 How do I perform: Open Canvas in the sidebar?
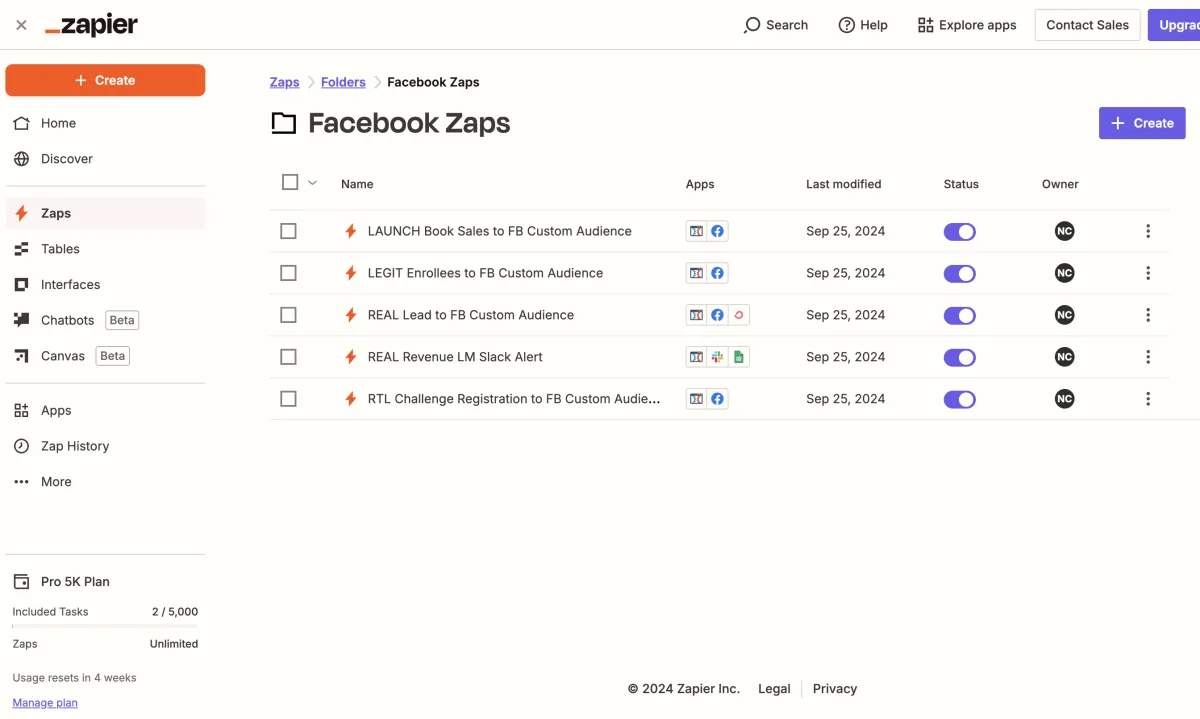tap(105, 356)
